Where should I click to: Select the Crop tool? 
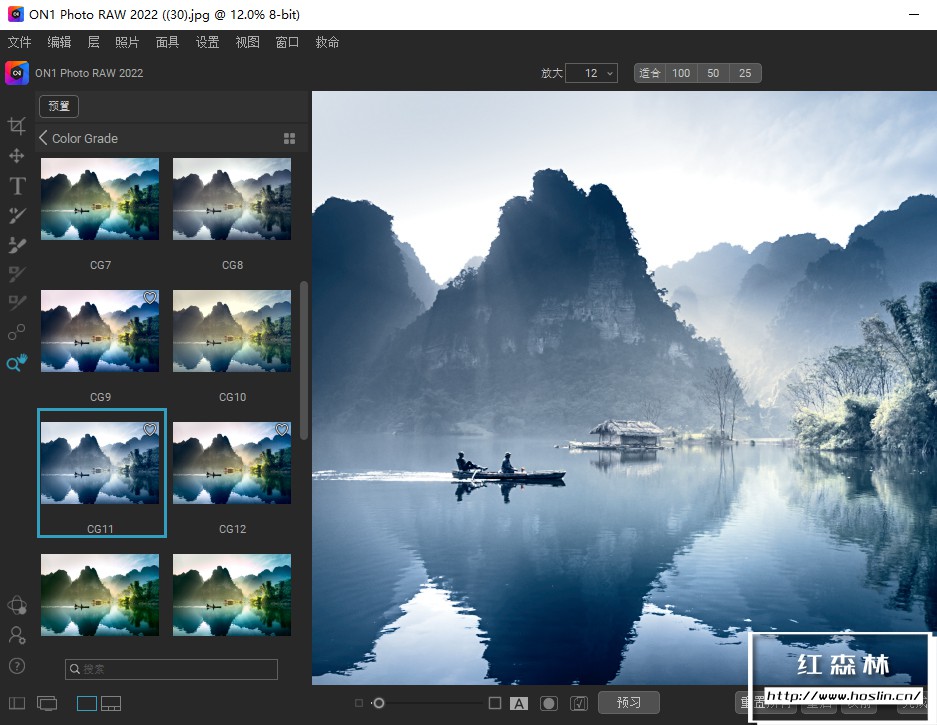pos(17,126)
